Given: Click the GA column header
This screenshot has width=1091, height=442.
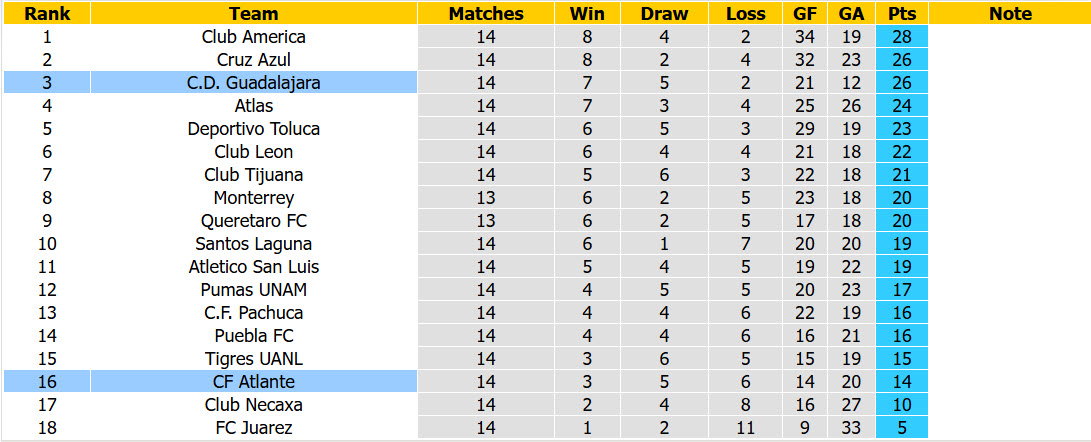Looking at the screenshot, I should (x=851, y=13).
